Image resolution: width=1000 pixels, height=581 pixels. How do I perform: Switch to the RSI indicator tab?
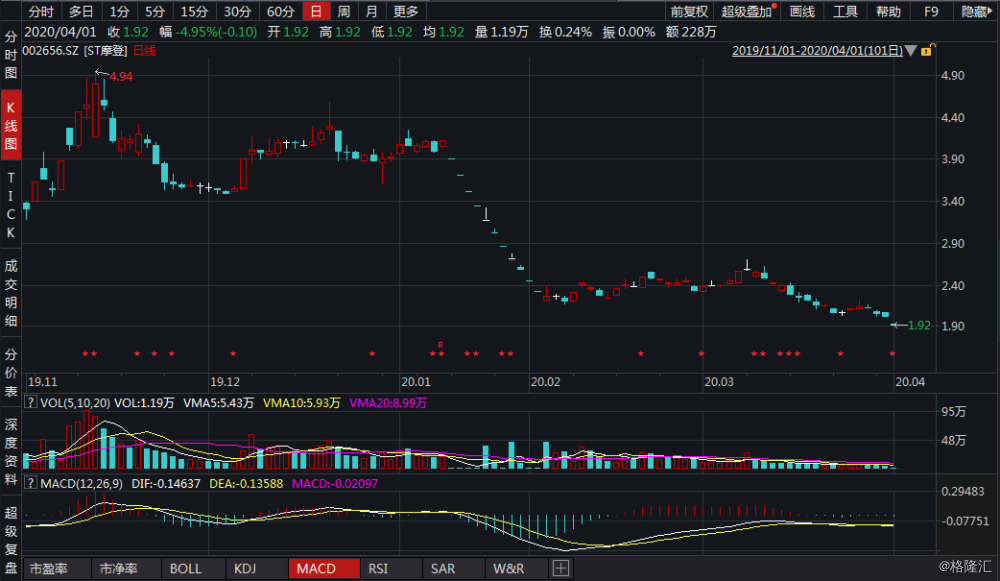(x=381, y=568)
